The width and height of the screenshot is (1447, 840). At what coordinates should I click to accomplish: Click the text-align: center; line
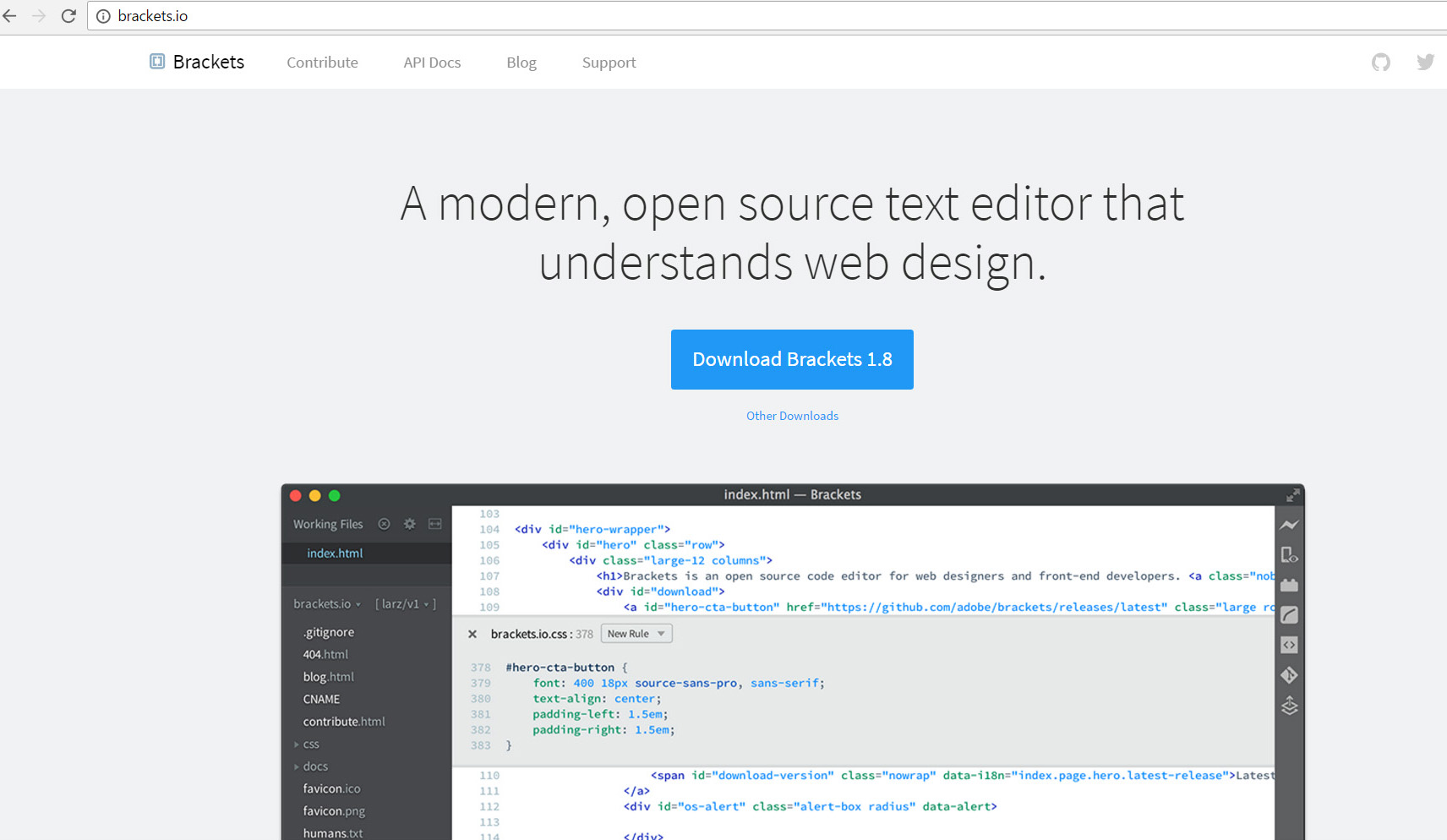click(x=597, y=699)
